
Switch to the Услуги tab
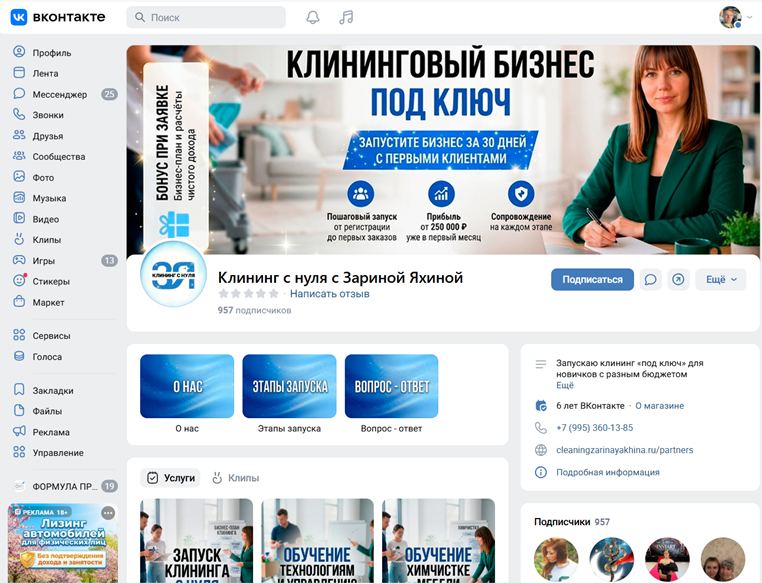tap(171, 478)
